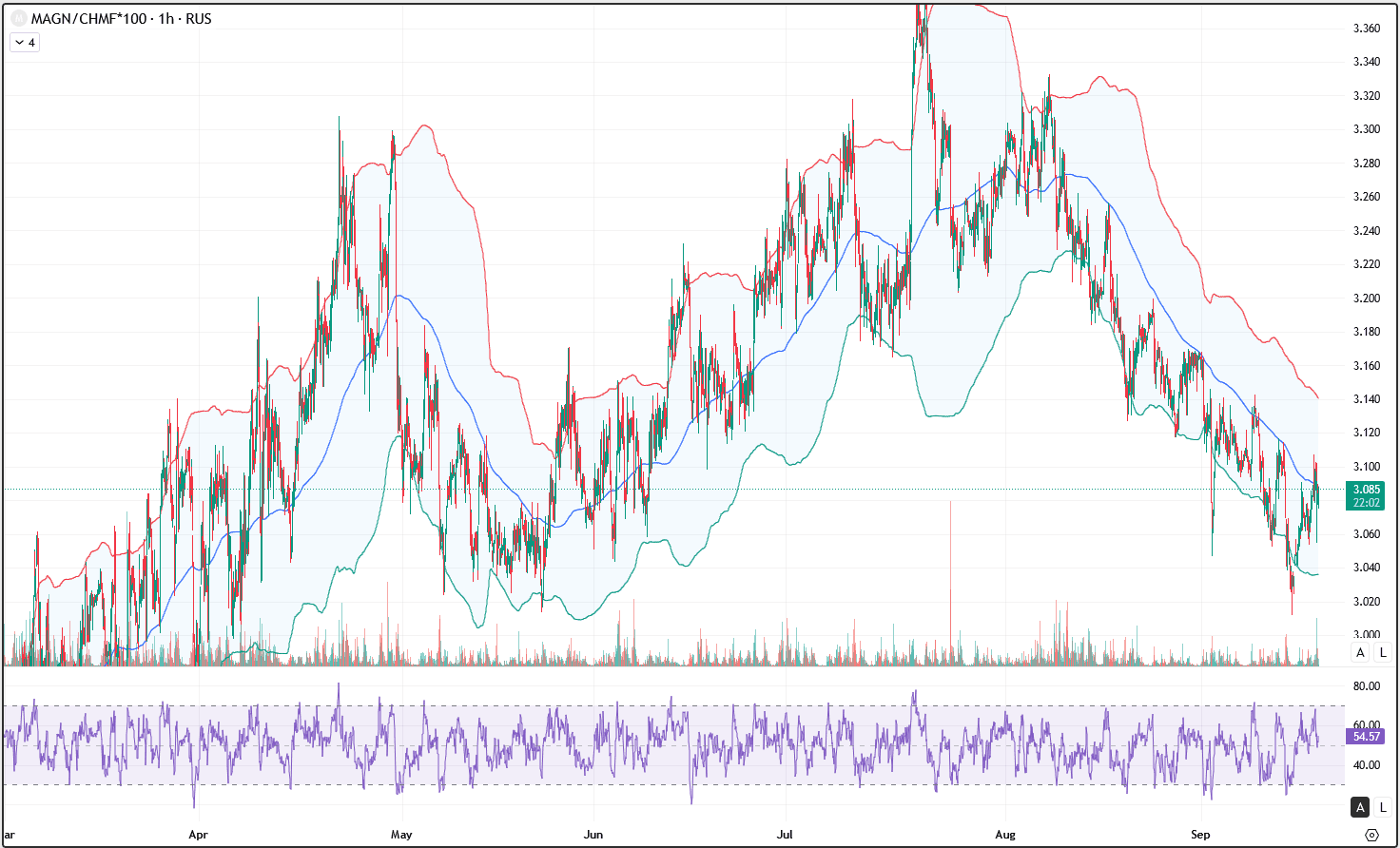Image resolution: width=1400 pixels, height=848 pixels.
Task: Click the Jul label on time axis
Action: (785, 835)
